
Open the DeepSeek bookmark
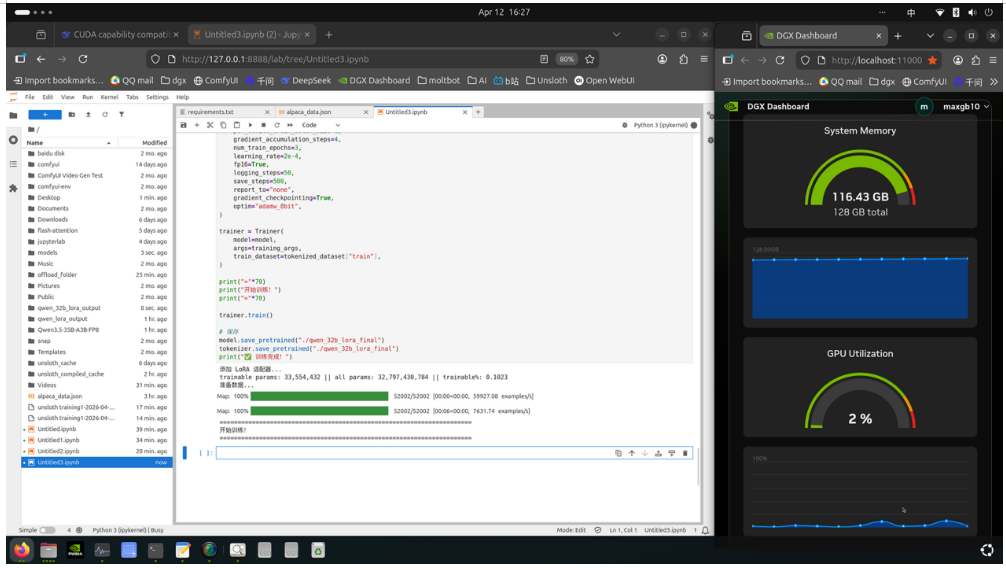coord(305,80)
